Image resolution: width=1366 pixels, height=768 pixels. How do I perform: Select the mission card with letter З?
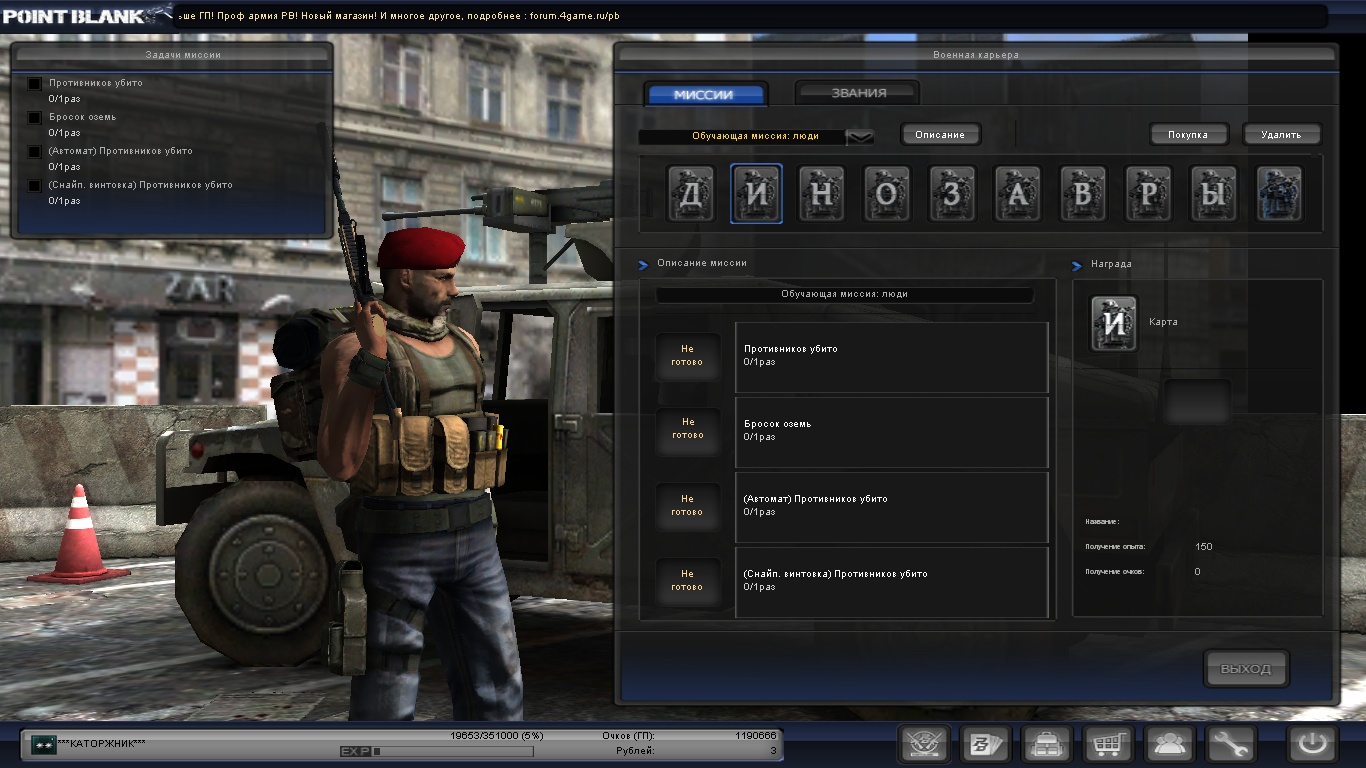(952, 194)
